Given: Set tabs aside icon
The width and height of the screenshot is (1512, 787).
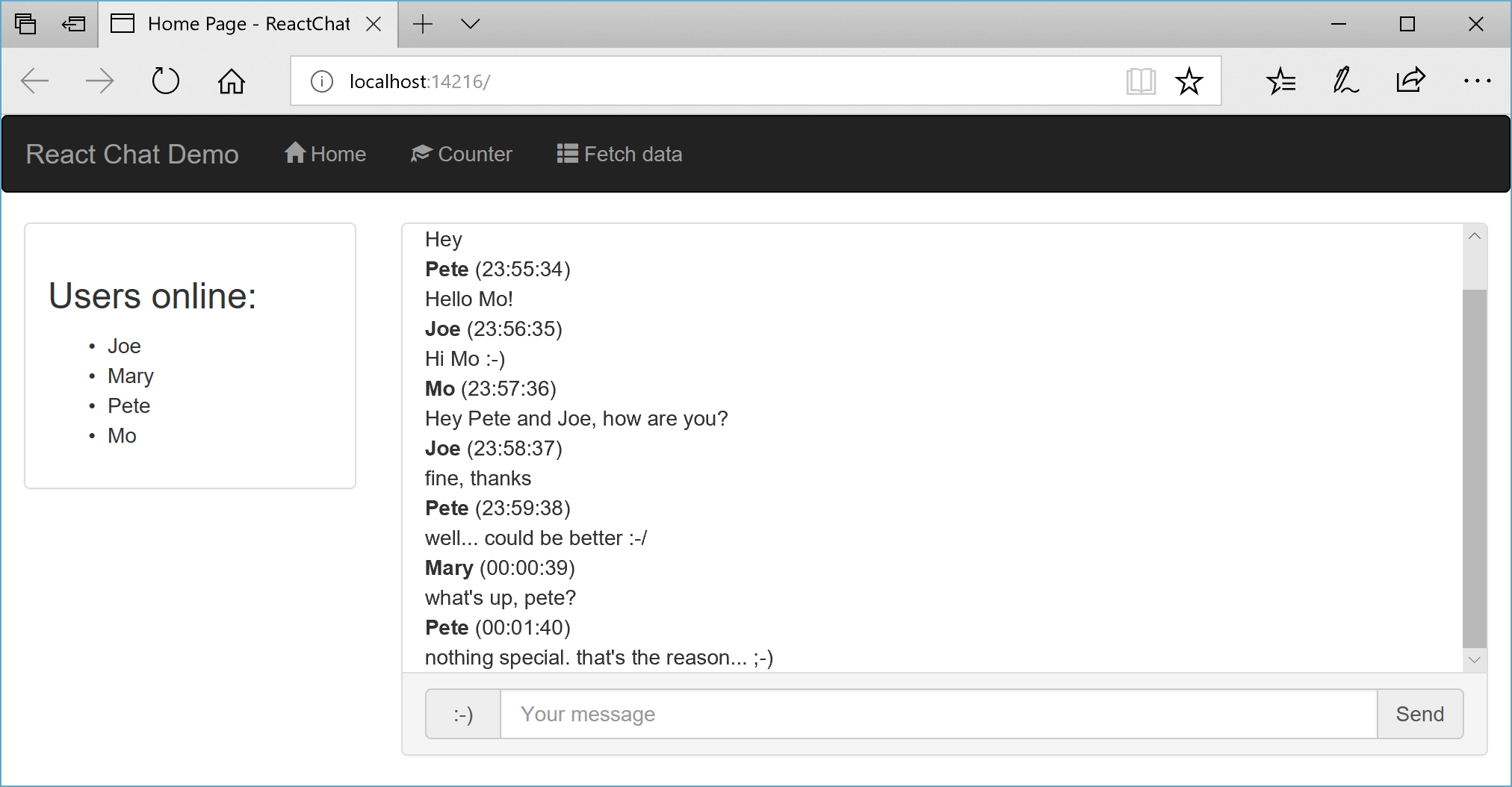Looking at the screenshot, I should coord(73,24).
